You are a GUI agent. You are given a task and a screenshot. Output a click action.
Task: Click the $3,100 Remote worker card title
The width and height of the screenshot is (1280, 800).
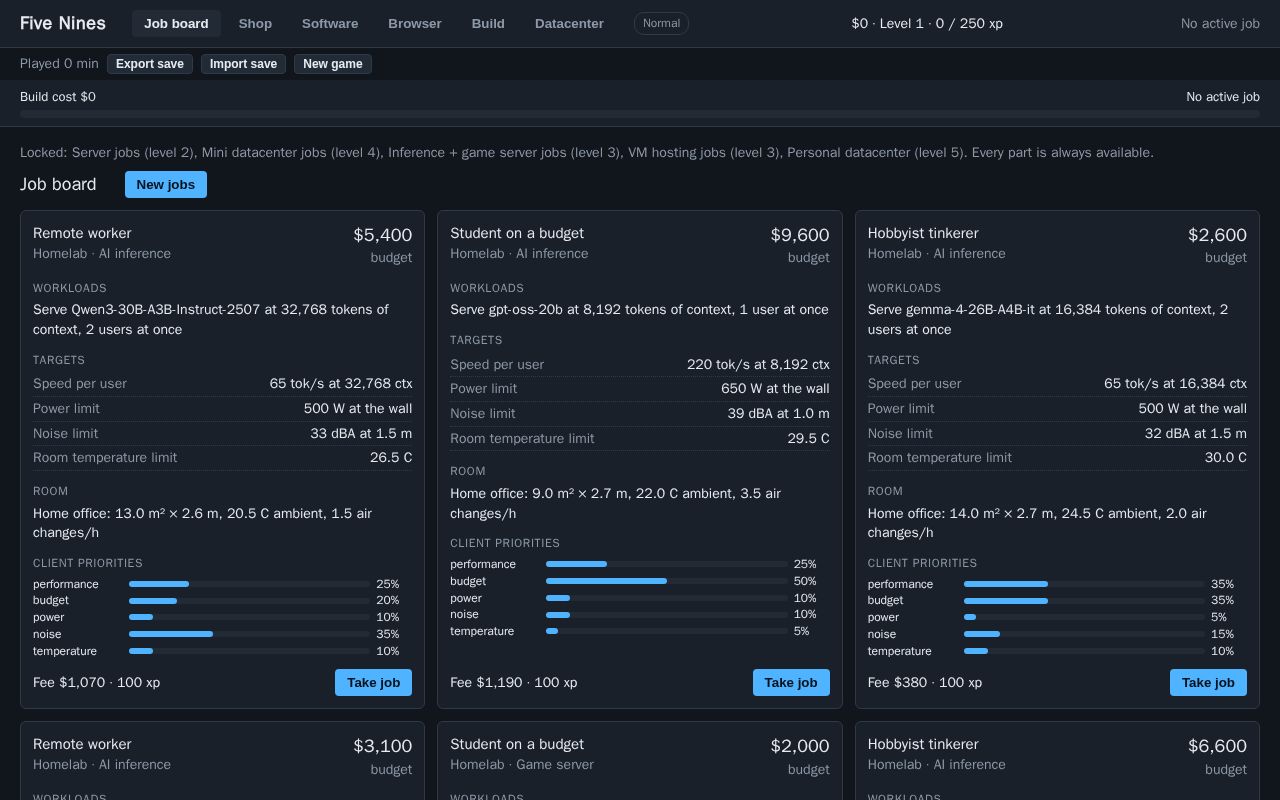point(82,744)
